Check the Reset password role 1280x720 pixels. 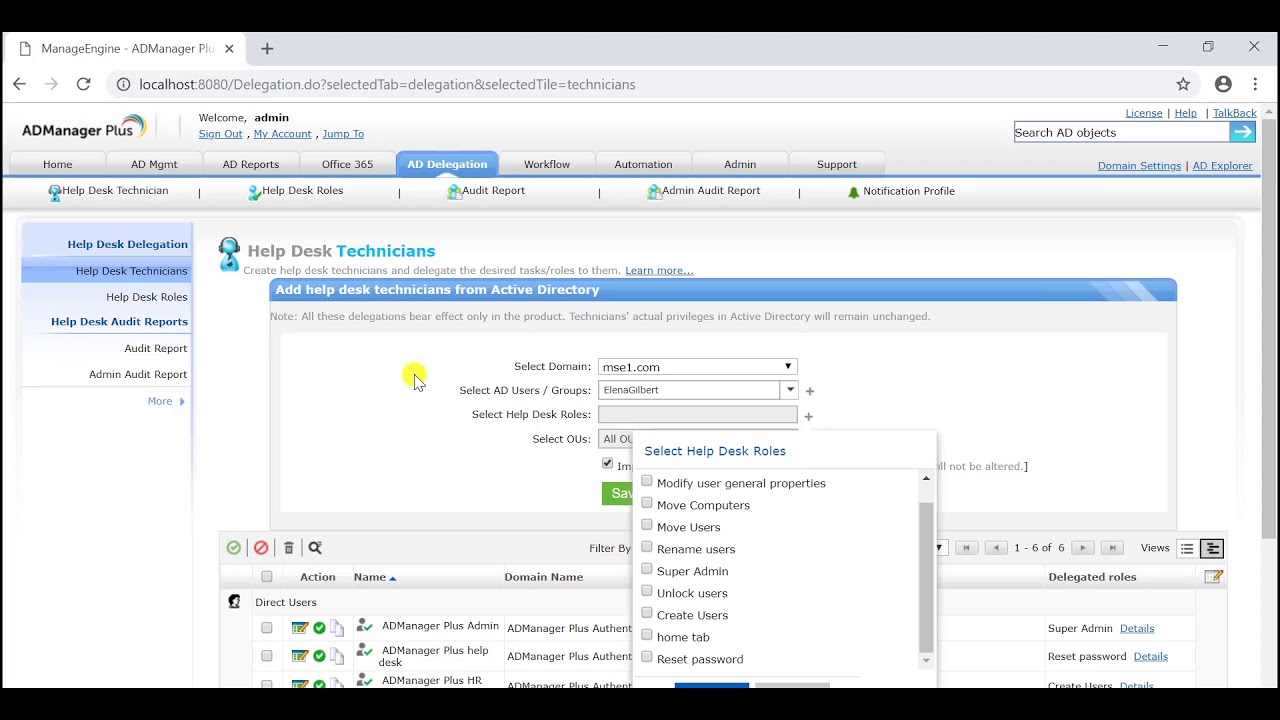click(647, 657)
